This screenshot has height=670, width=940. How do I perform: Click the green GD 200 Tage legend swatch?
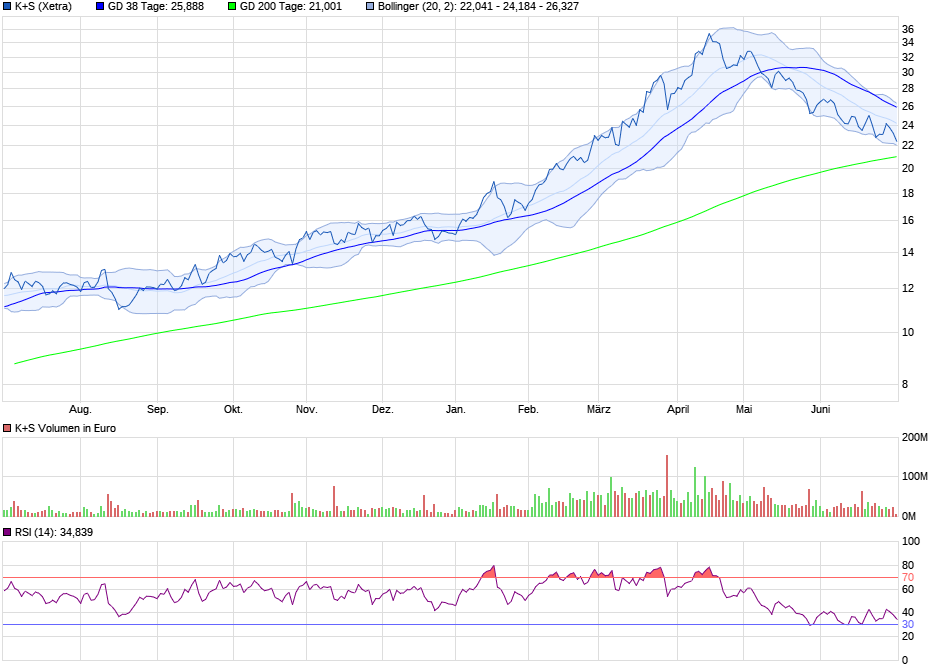[233, 7]
